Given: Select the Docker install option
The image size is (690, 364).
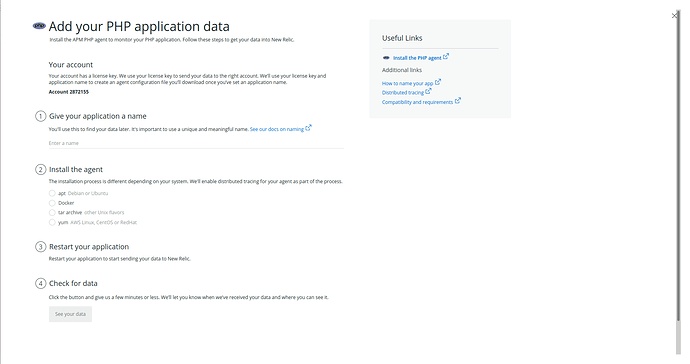Looking at the screenshot, I should click(52, 203).
